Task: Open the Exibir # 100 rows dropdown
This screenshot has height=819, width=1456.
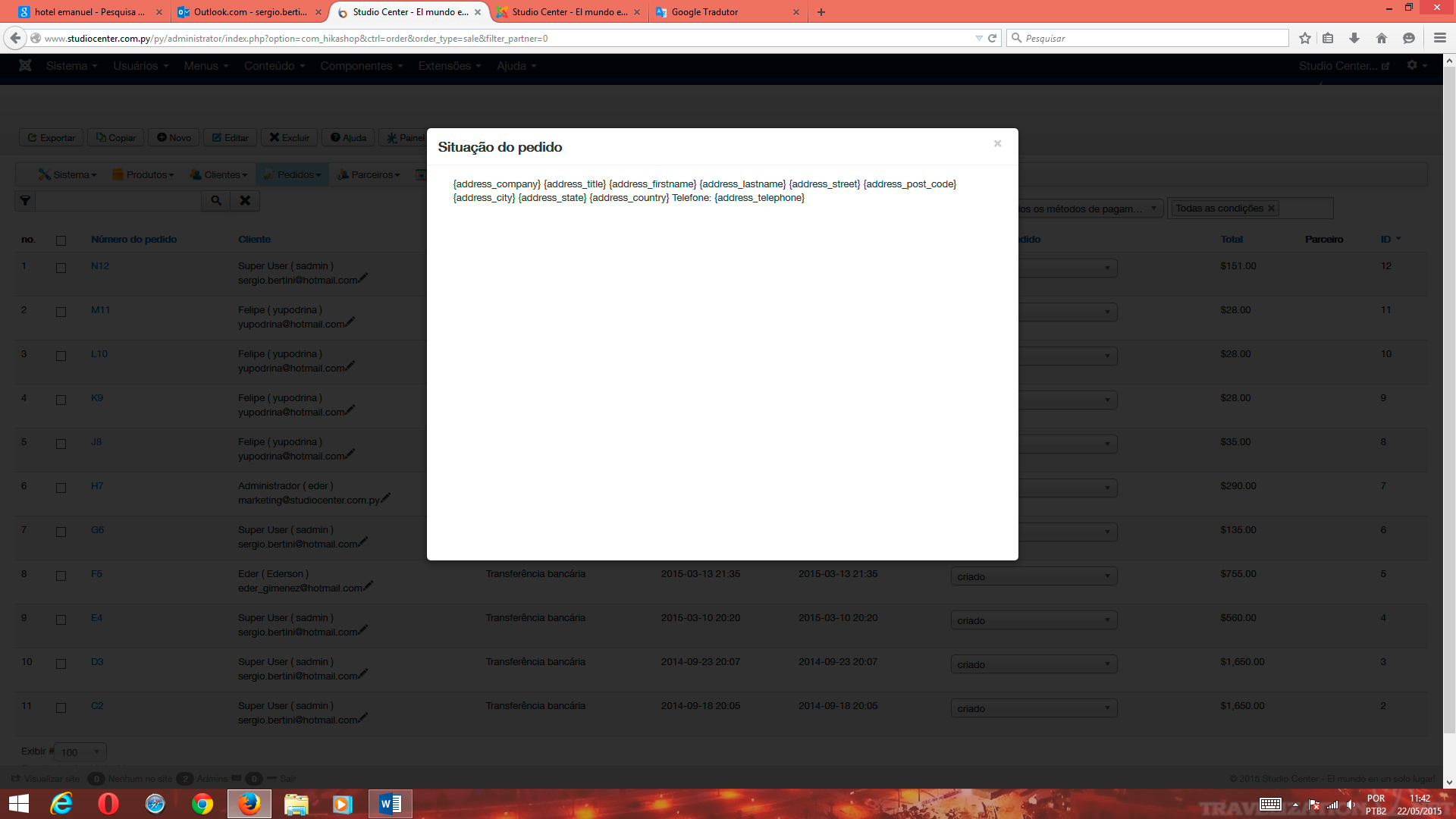Action: point(80,752)
